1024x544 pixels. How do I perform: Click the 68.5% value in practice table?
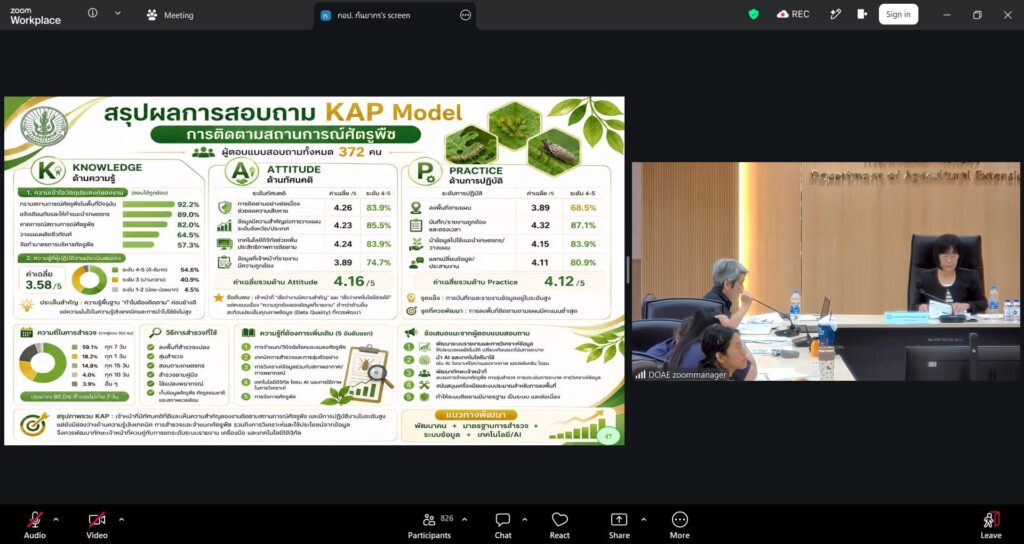583,208
